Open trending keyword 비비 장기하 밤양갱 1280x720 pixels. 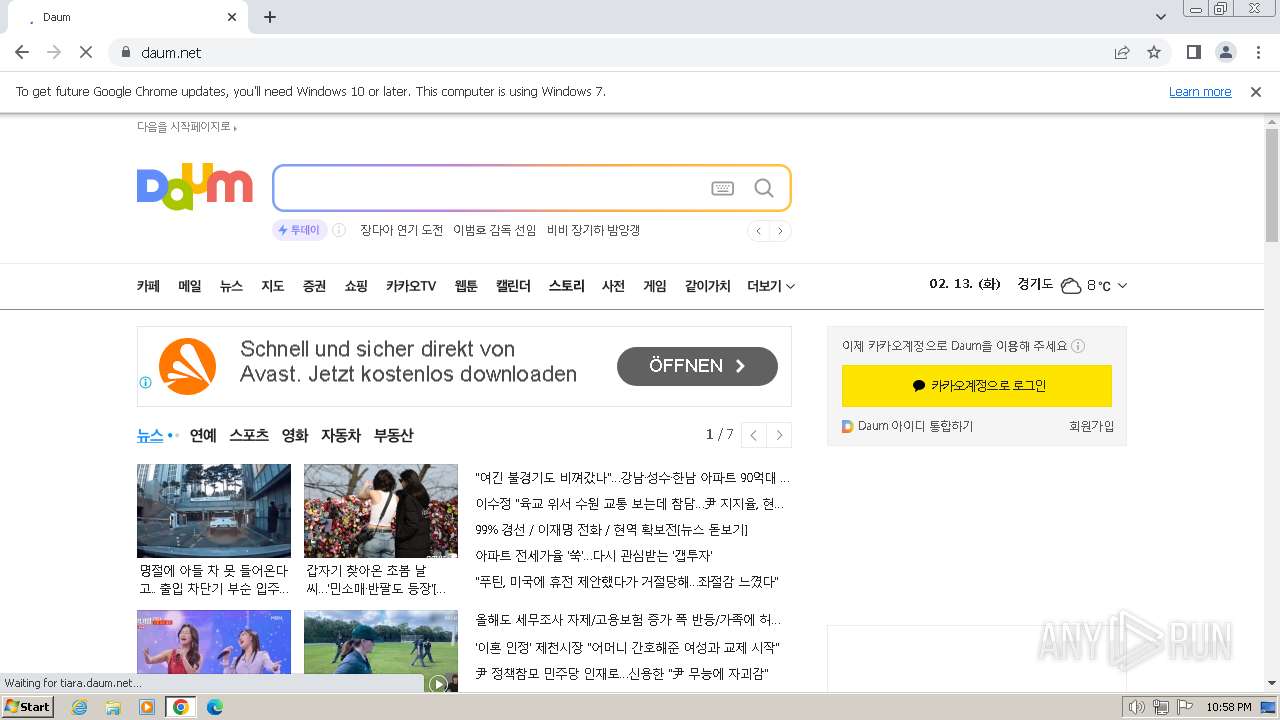click(593, 230)
